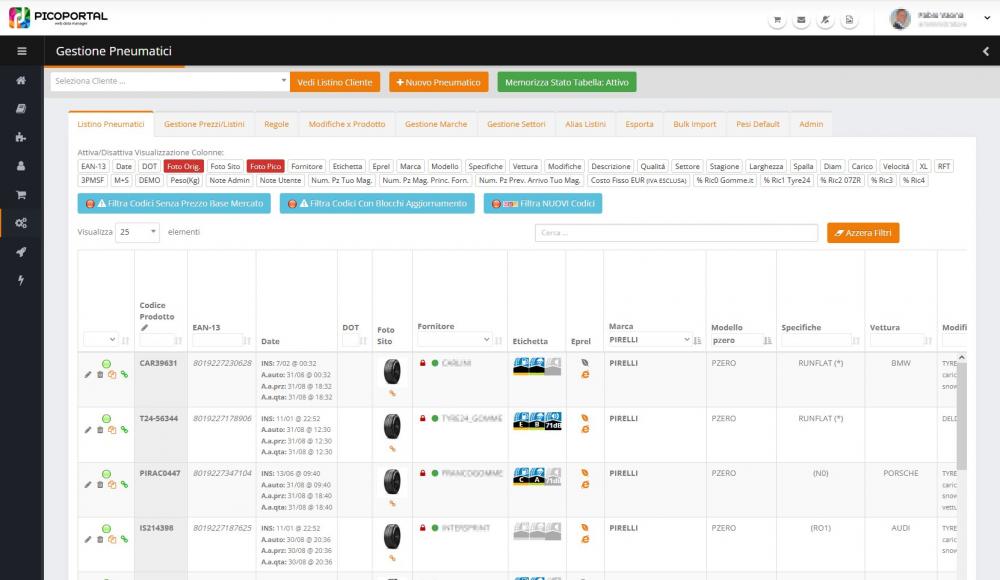This screenshot has height=580, width=1000.
Task: Click orange link under CAR39631 tire photo
Action: 392,393
